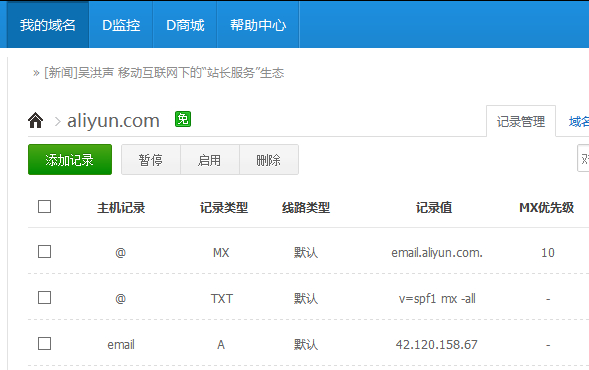Click the green 添加记录 button
This screenshot has width=589, height=370.
point(70,160)
